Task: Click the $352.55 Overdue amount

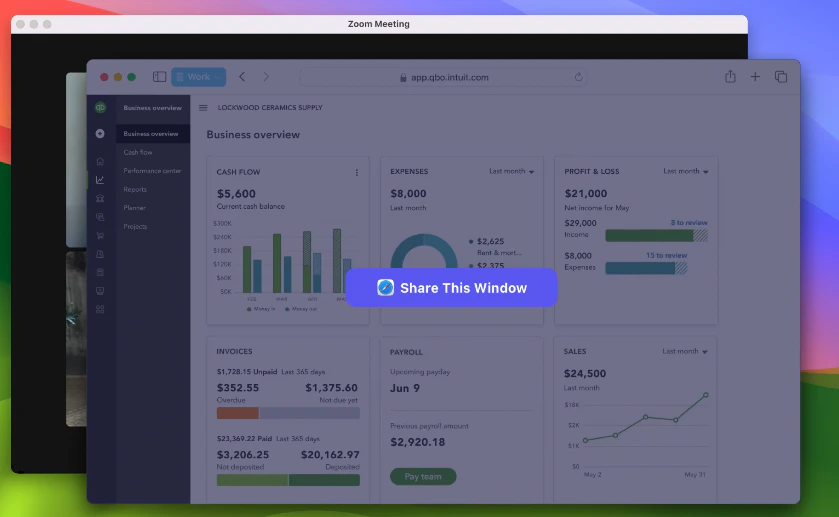Action: (x=238, y=387)
